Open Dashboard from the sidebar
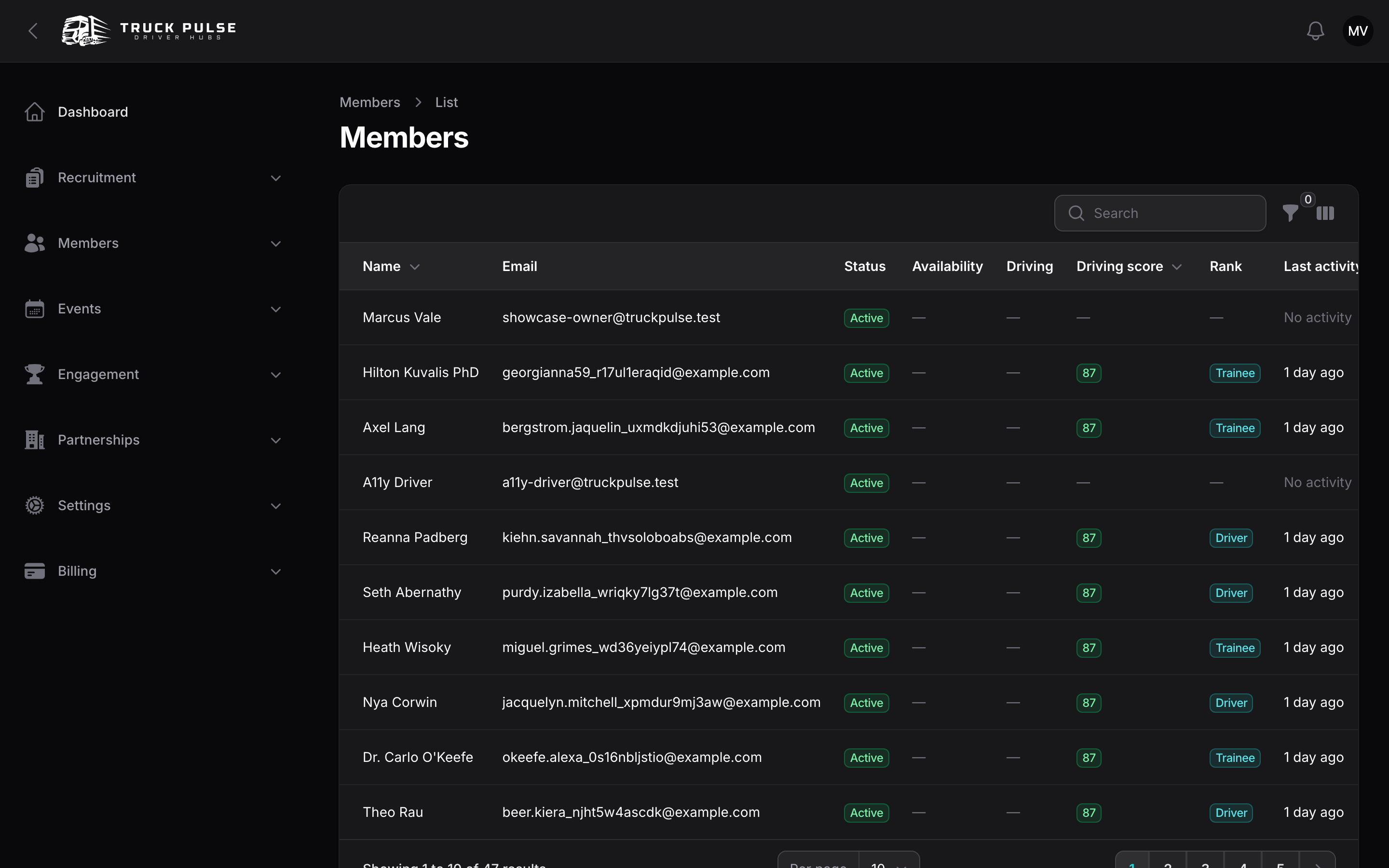 coord(93,112)
